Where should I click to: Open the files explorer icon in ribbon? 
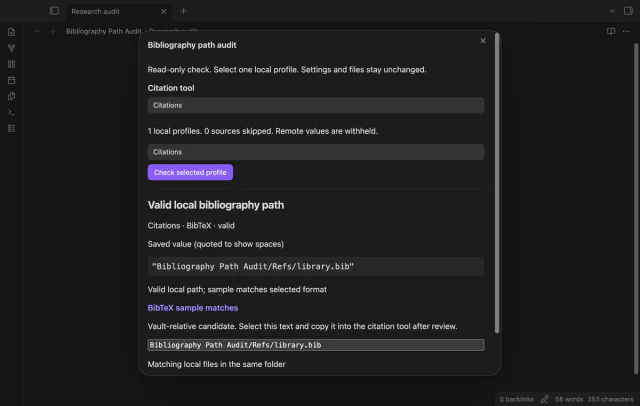pos(11,32)
